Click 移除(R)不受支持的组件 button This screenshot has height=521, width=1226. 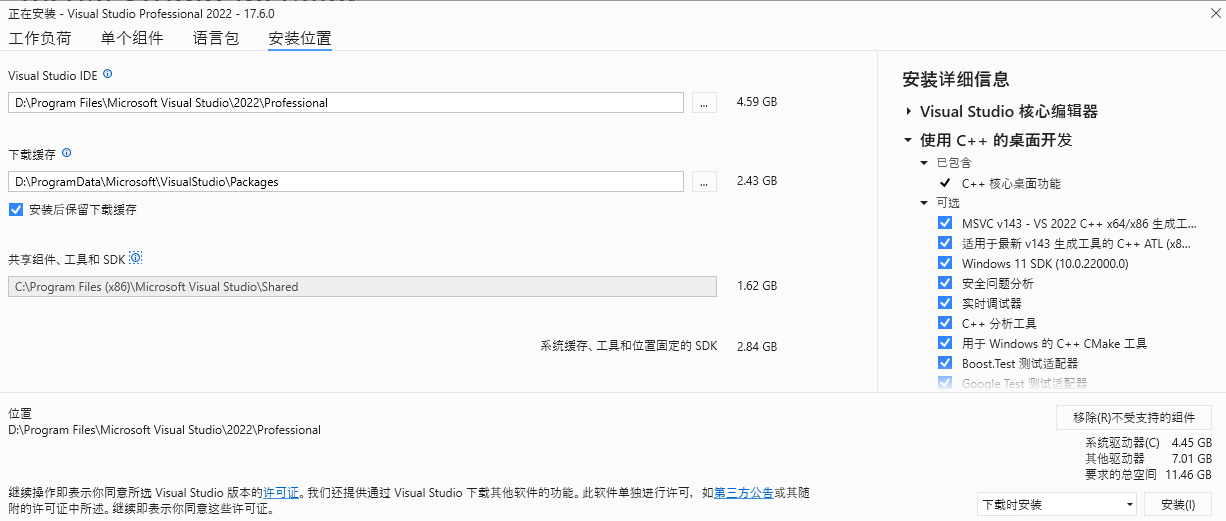tap(1134, 417)
